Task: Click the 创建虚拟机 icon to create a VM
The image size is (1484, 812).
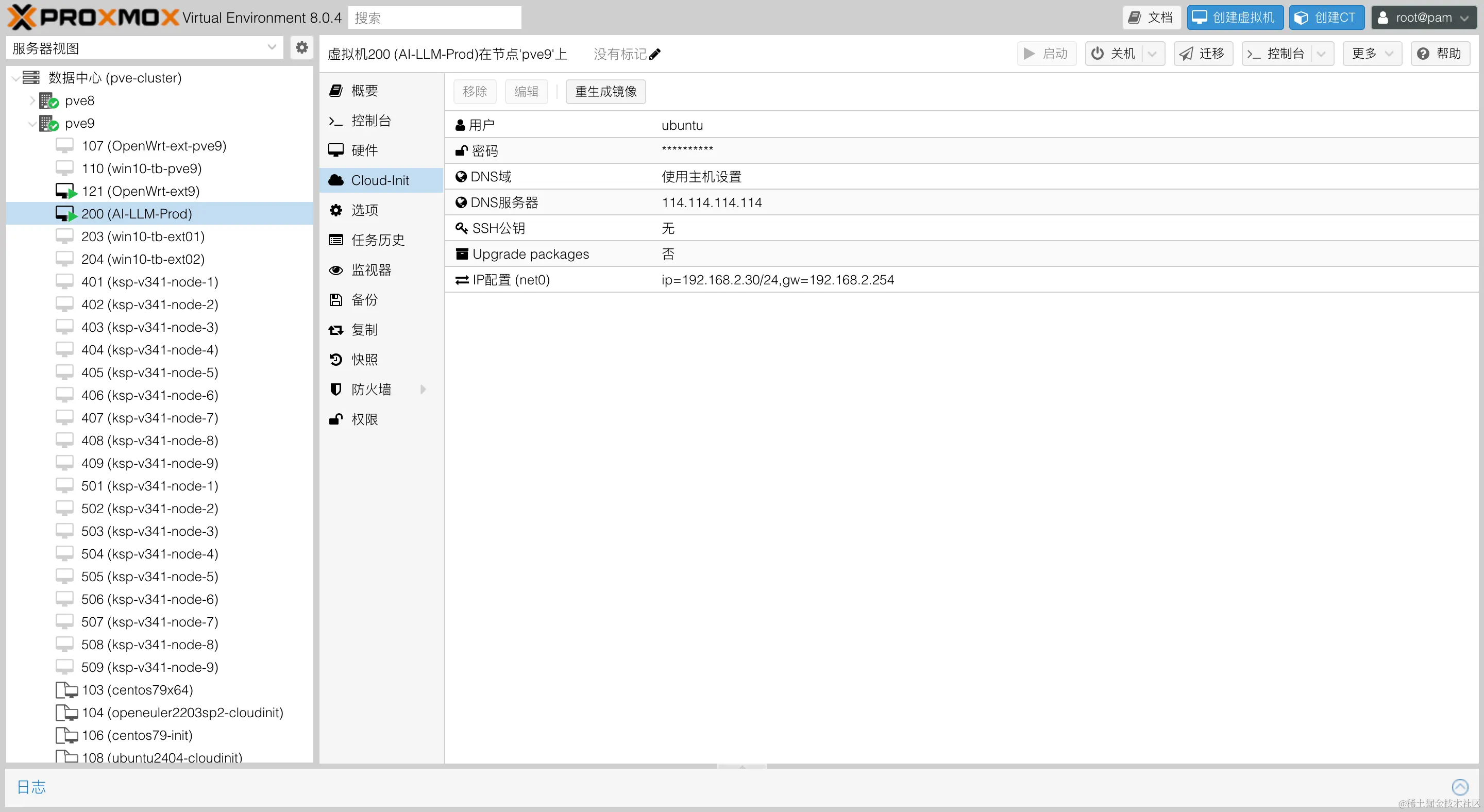Action: 1200,18
